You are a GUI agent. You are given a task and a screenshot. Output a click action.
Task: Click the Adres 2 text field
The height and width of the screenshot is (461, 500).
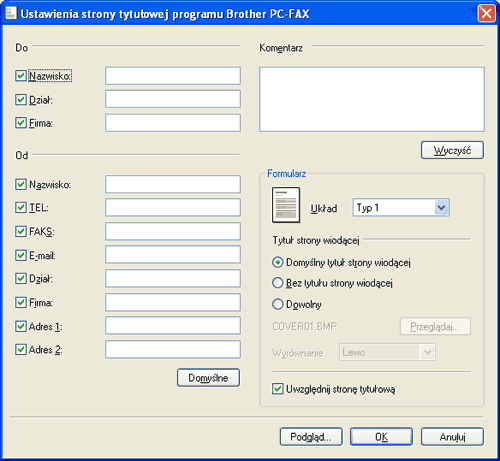click(173, 349)
